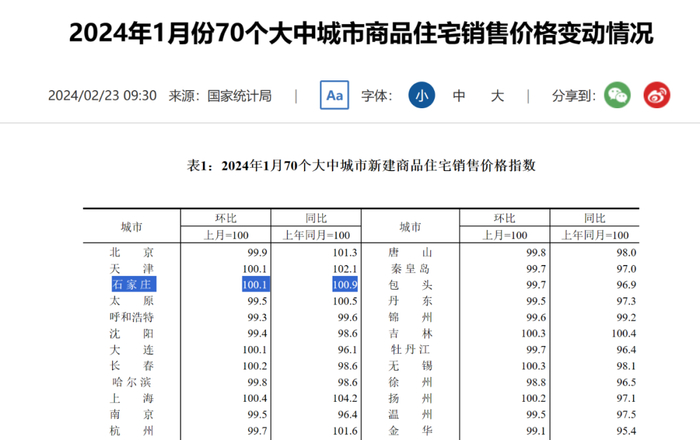The width and height of the screenshot is (700, 440).
Task: Click the 长春 city row label
Action: (132, 366)
